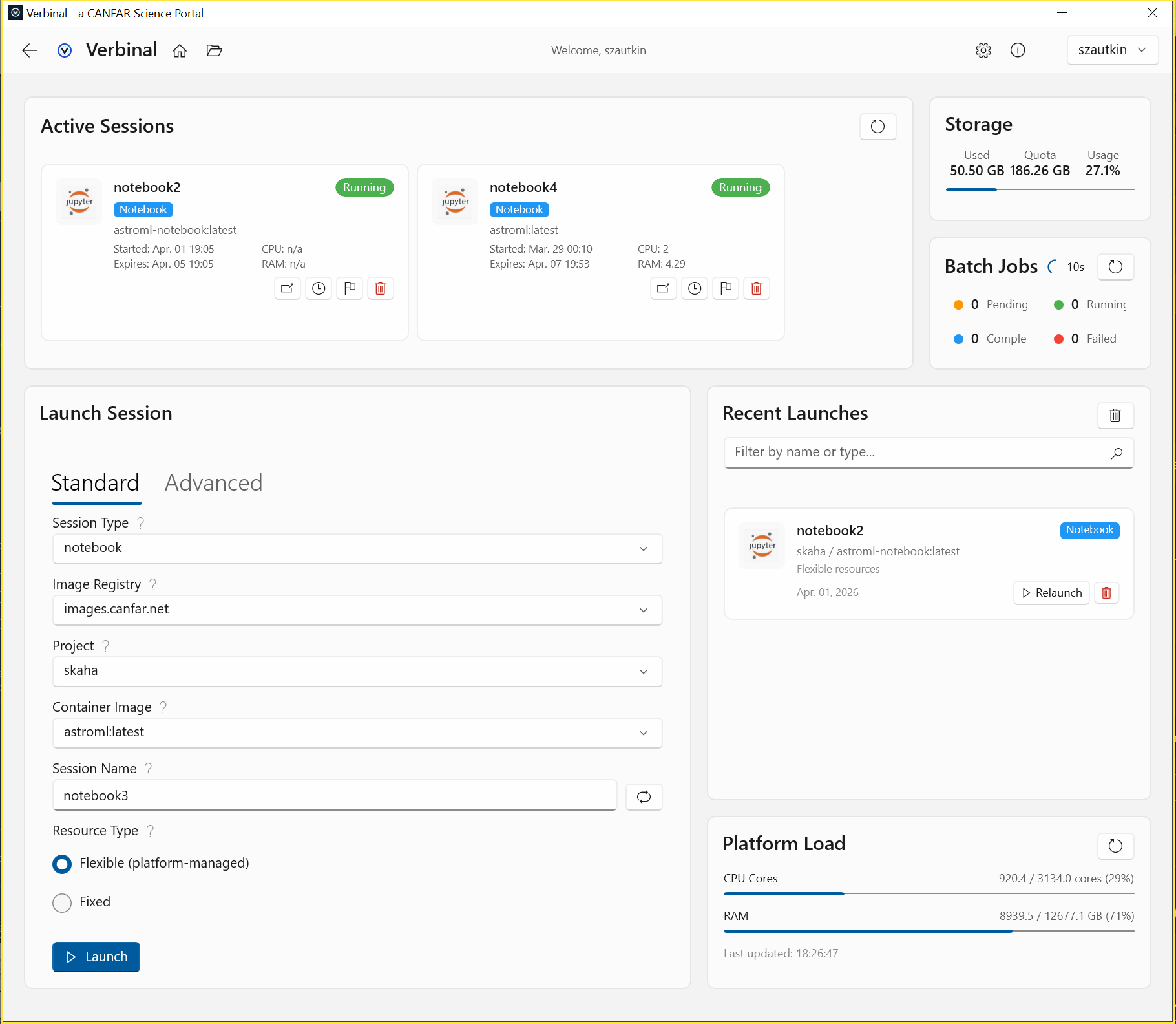The height and width of the screenshot is (1024, 1176).
Task: Click the 10s batch refresh interval
Action: point(1075,267)
